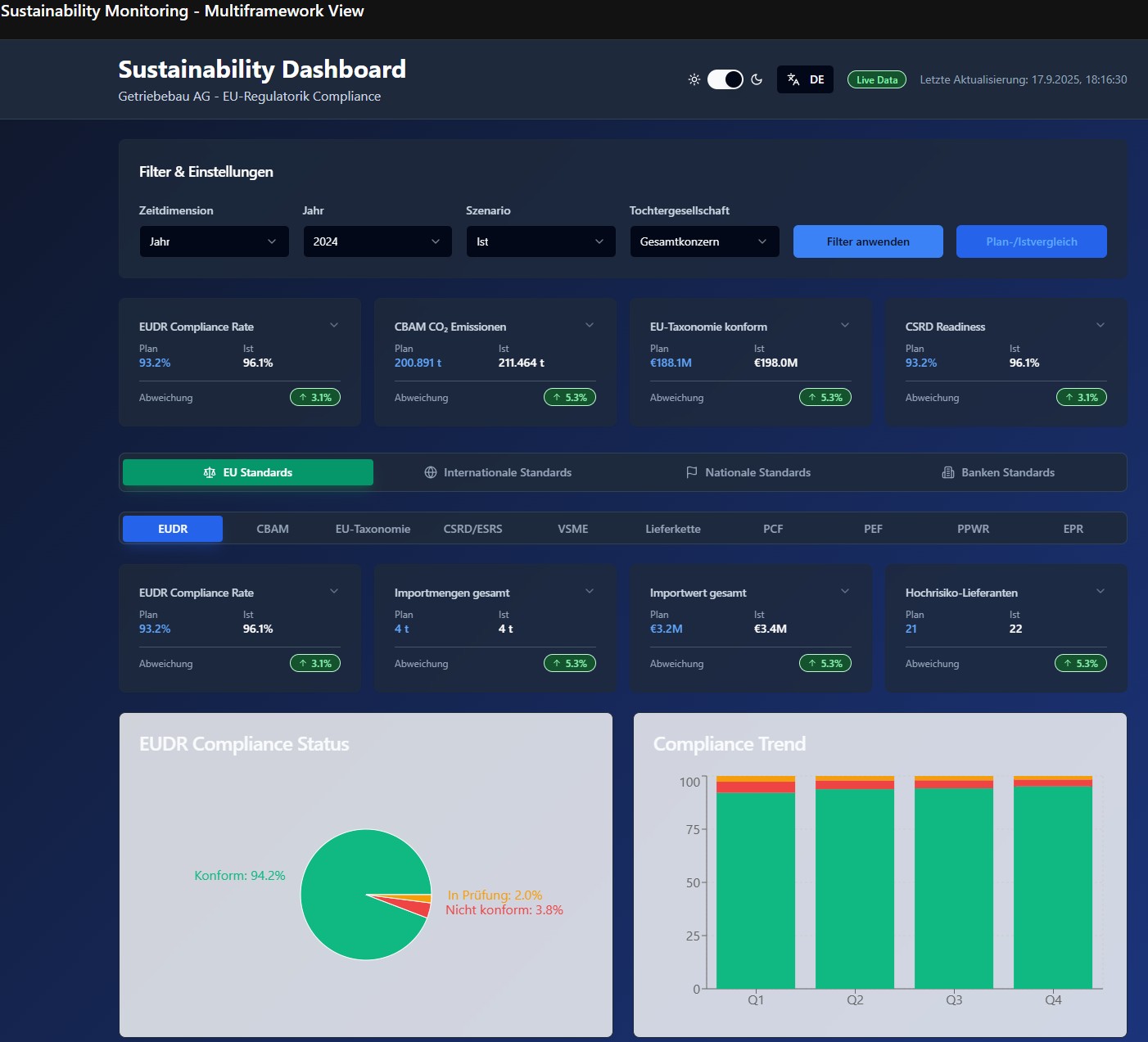Click the flag icon for Nationale Standards
This screenshot has width=1148, height=1042.
click(x=692, y=472)
